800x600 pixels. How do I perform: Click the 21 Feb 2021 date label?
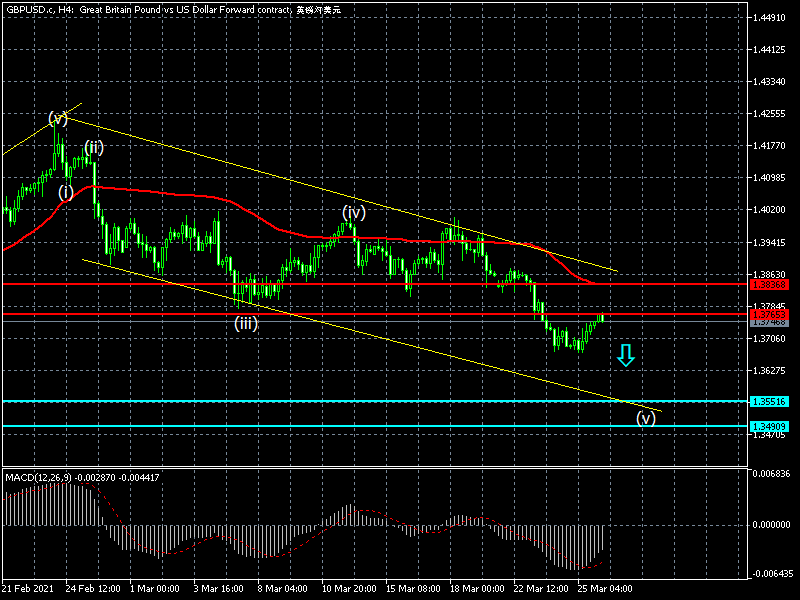click(x=27, y=588)
